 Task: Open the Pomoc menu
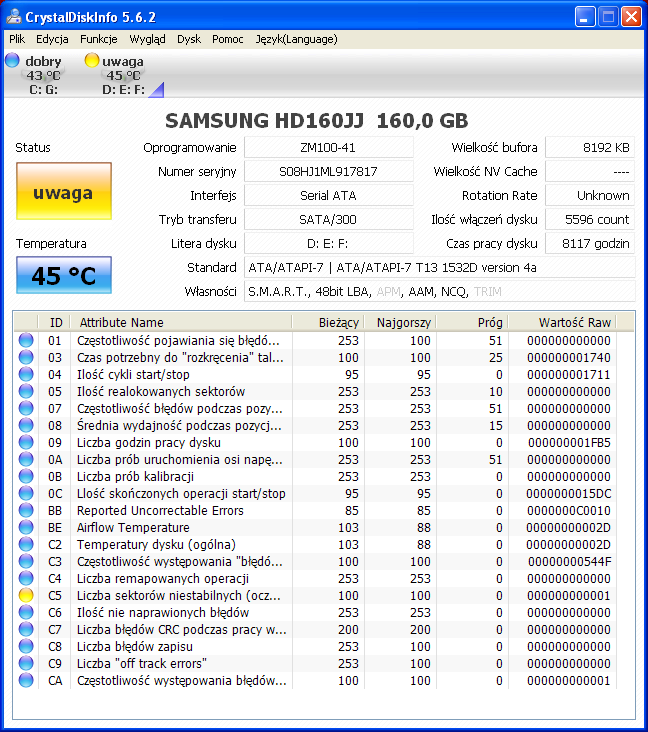click(228, 39)
